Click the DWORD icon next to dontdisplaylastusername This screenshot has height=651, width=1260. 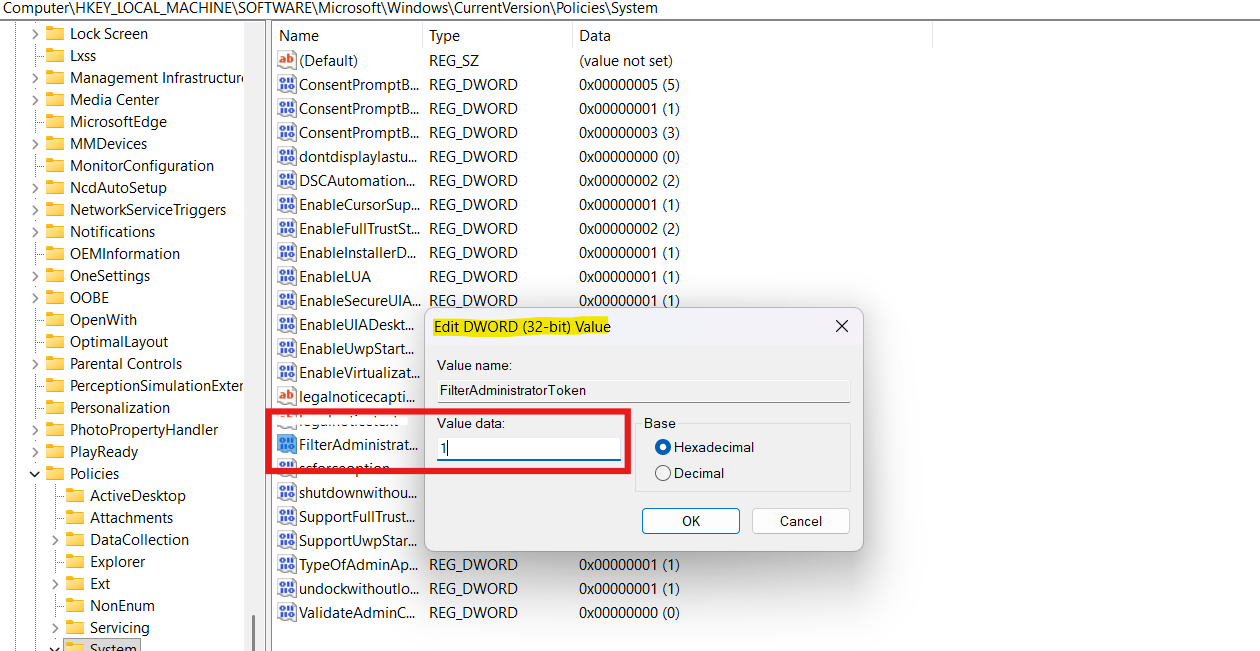(x=286, y=156)
